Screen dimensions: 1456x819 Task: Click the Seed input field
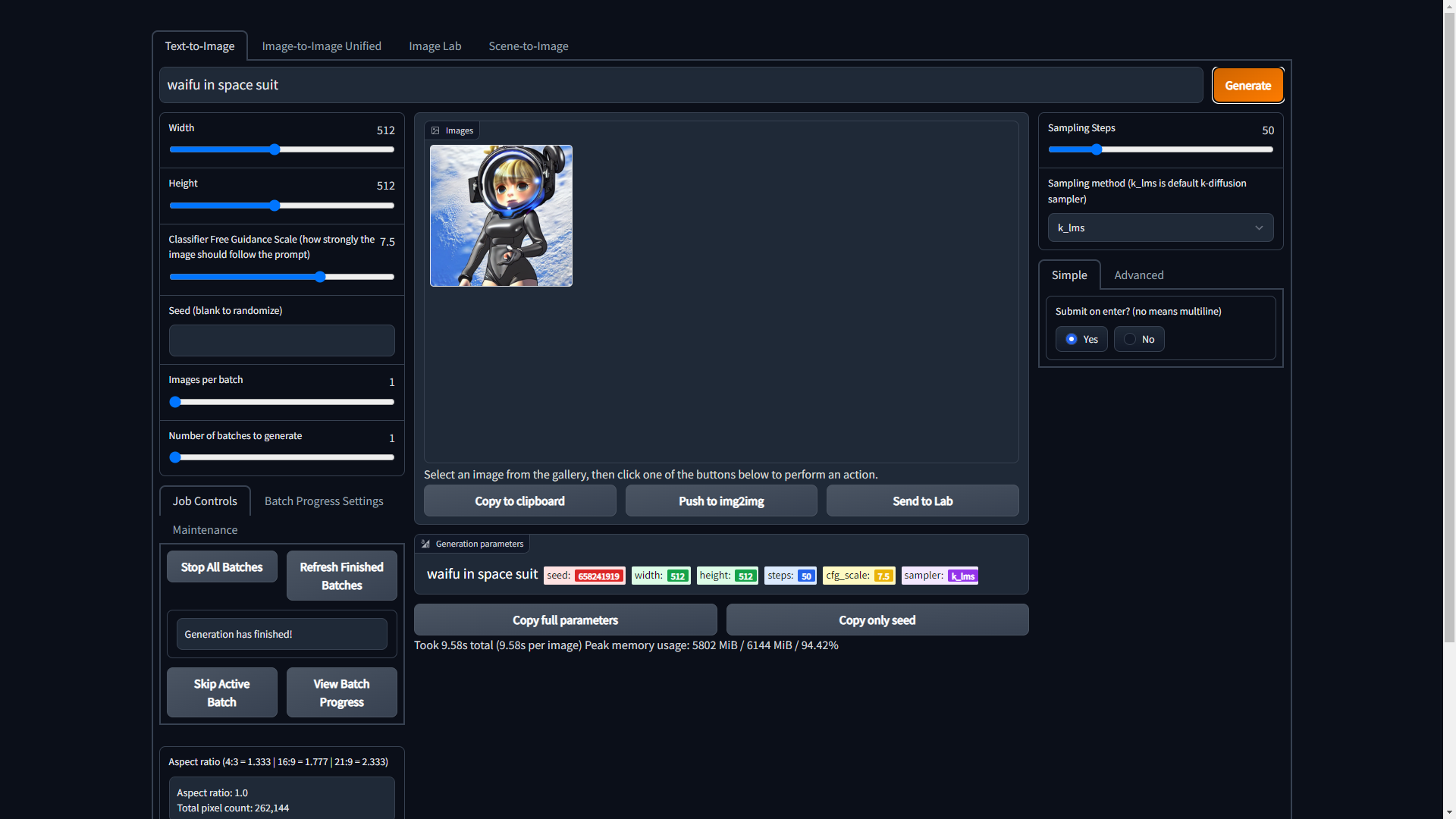[x=281, y=340]
